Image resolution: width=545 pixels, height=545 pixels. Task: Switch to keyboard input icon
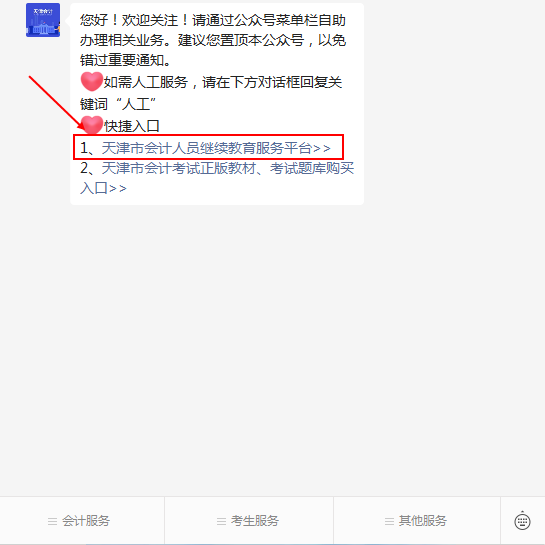click(522, 521)
